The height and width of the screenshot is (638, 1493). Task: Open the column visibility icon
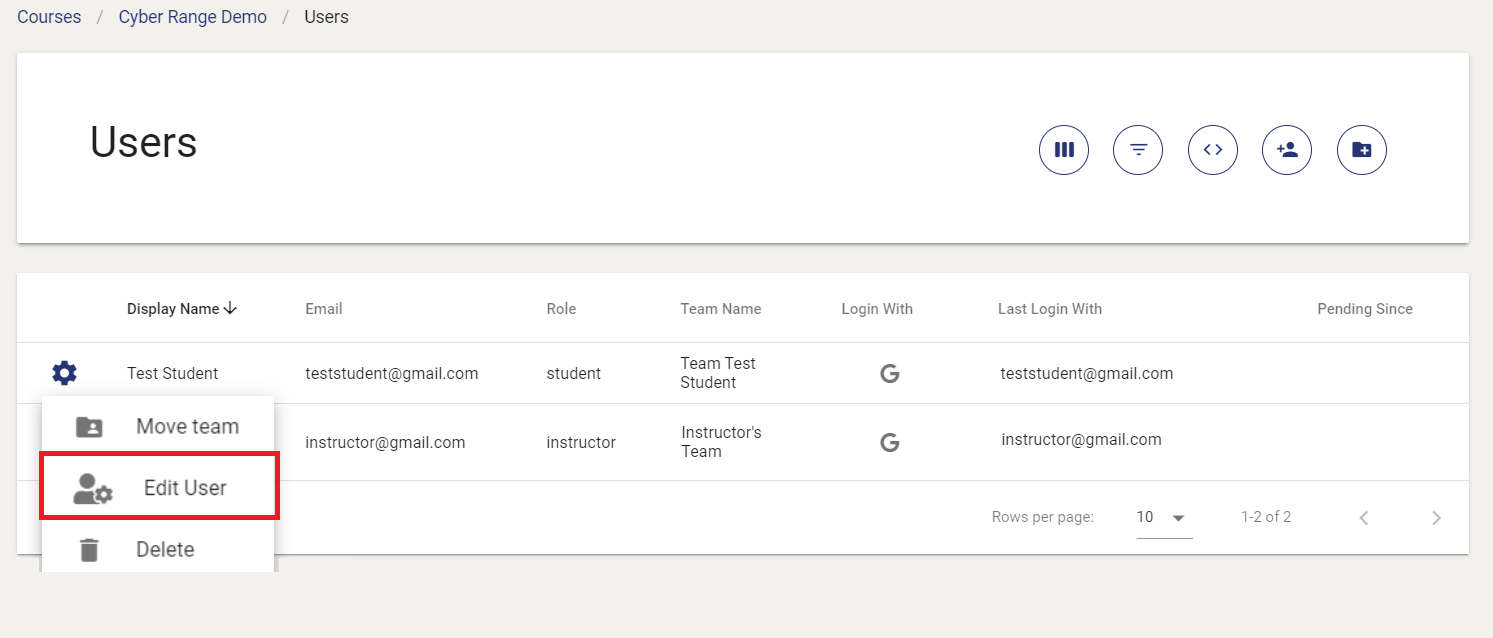point(1063,149)
